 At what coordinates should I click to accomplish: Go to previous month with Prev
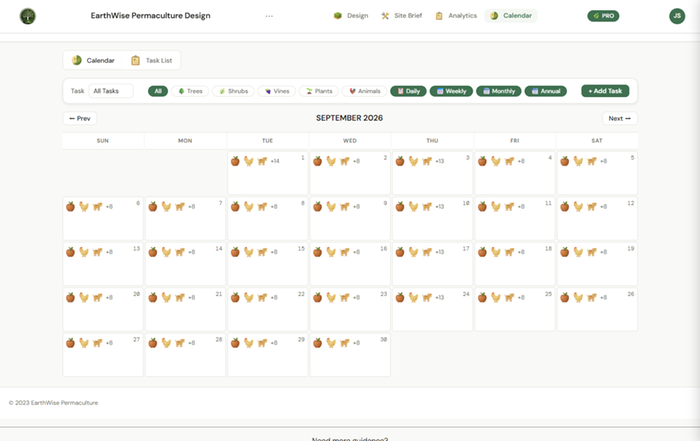[x=80, y=118]
